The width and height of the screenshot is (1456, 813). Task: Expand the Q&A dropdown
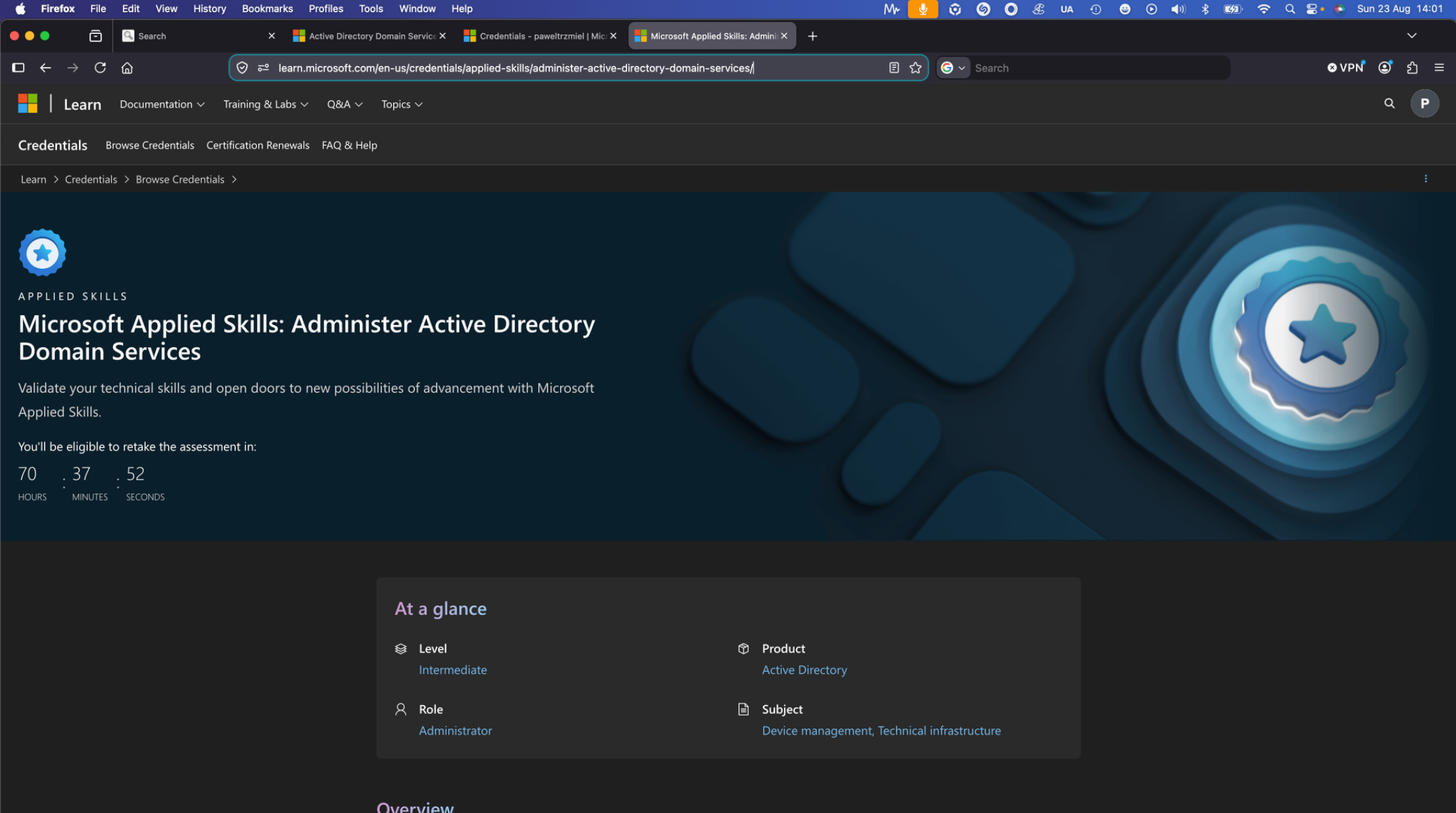tap(345, 105)
